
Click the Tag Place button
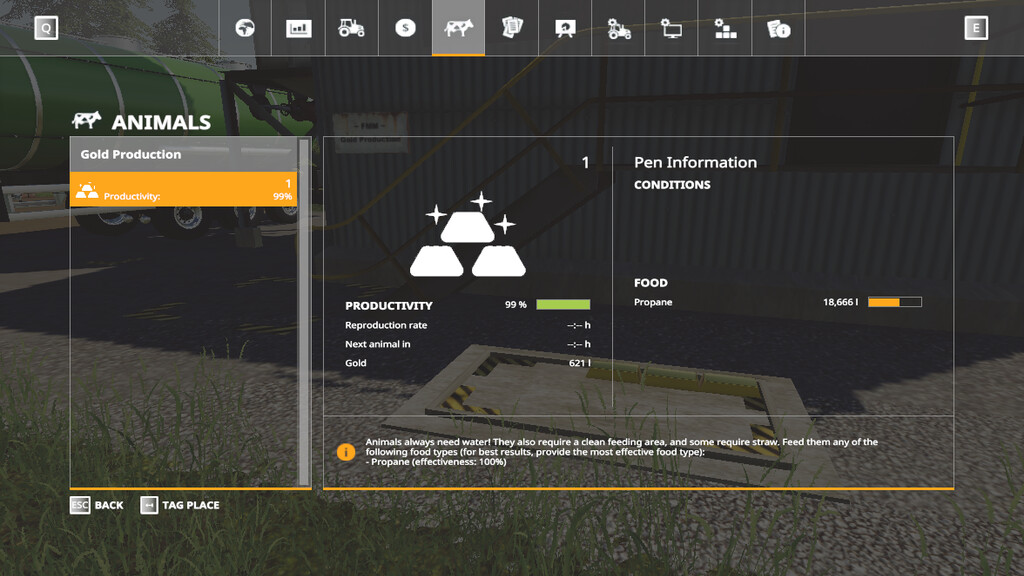[180, 505]
